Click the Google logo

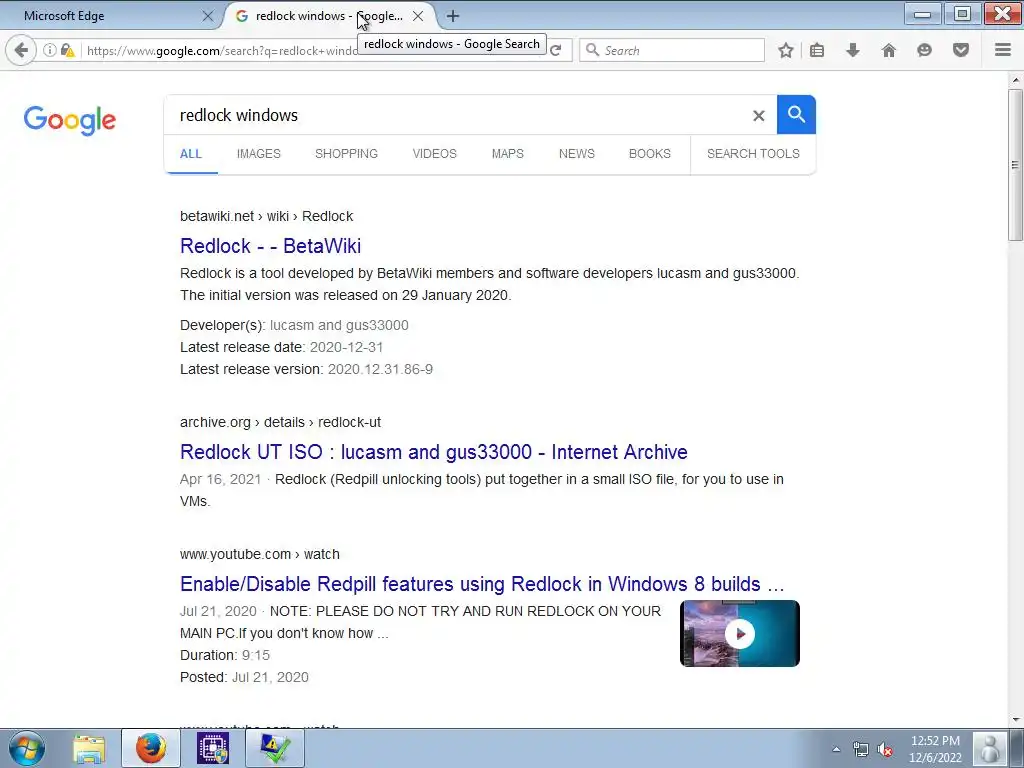pos(70,120)
